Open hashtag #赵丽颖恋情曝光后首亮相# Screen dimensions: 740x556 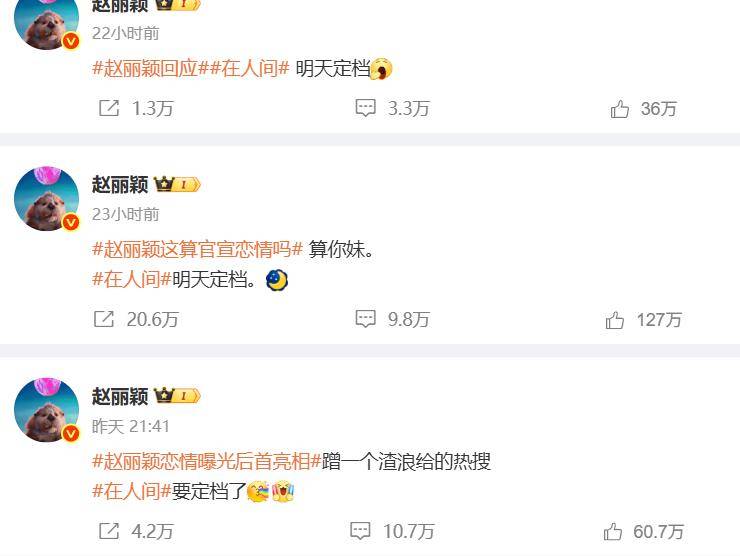(x=207, y=461)
